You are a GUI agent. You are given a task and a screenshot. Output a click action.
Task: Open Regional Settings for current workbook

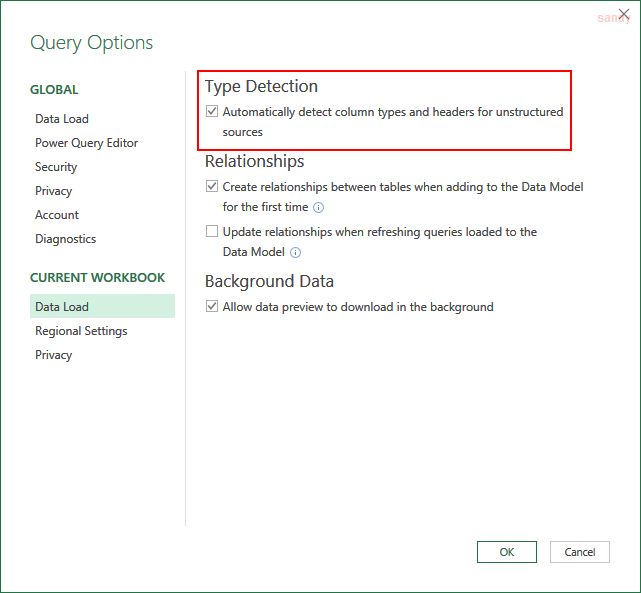[x=81, y=331]
